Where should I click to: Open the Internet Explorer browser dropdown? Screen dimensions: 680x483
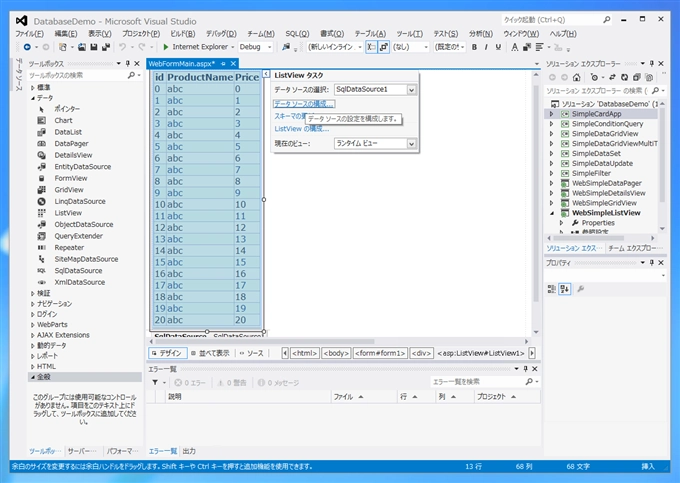click(233, 47)
